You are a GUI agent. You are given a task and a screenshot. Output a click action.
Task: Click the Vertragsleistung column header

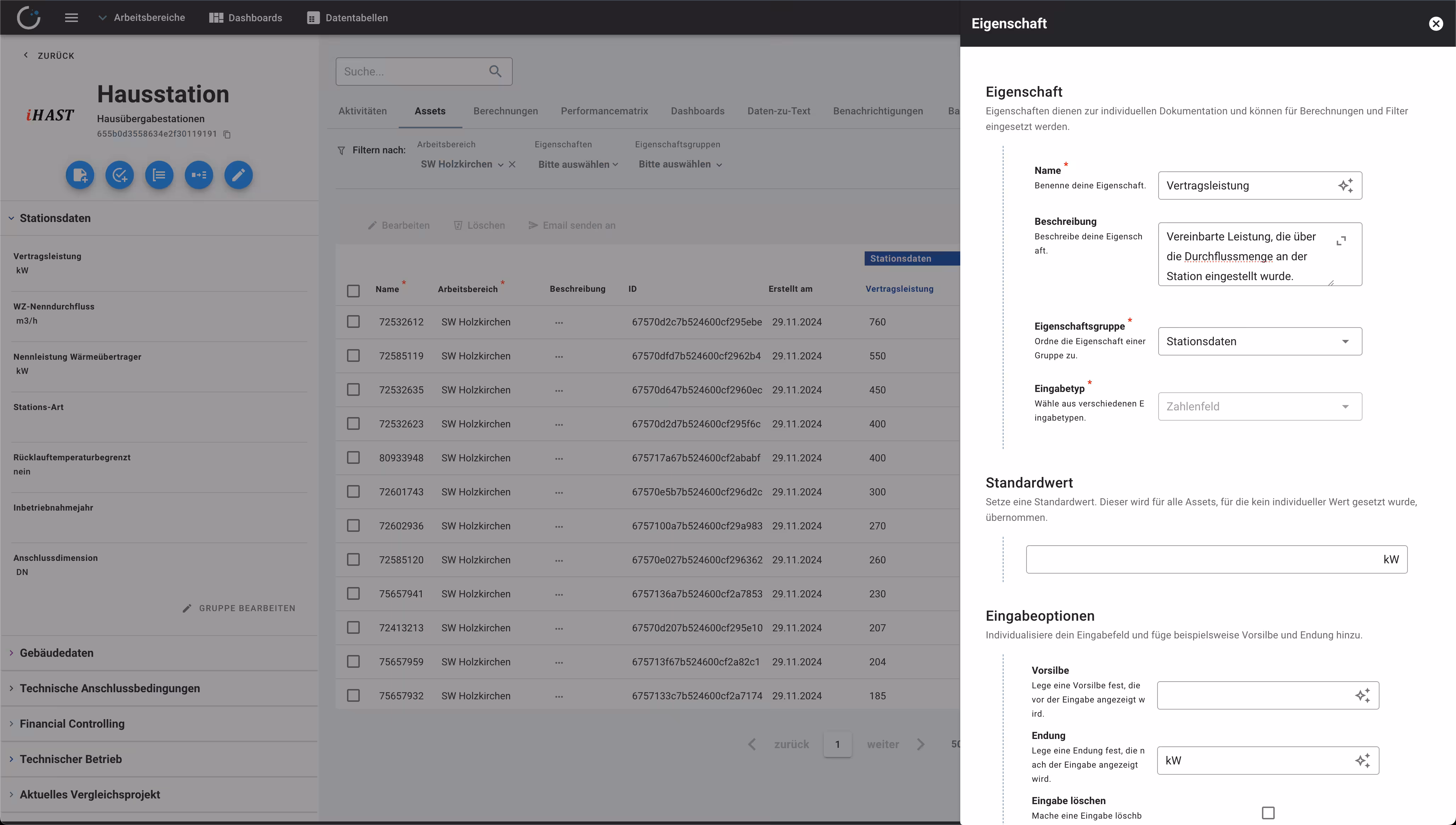tap(899, 289)
